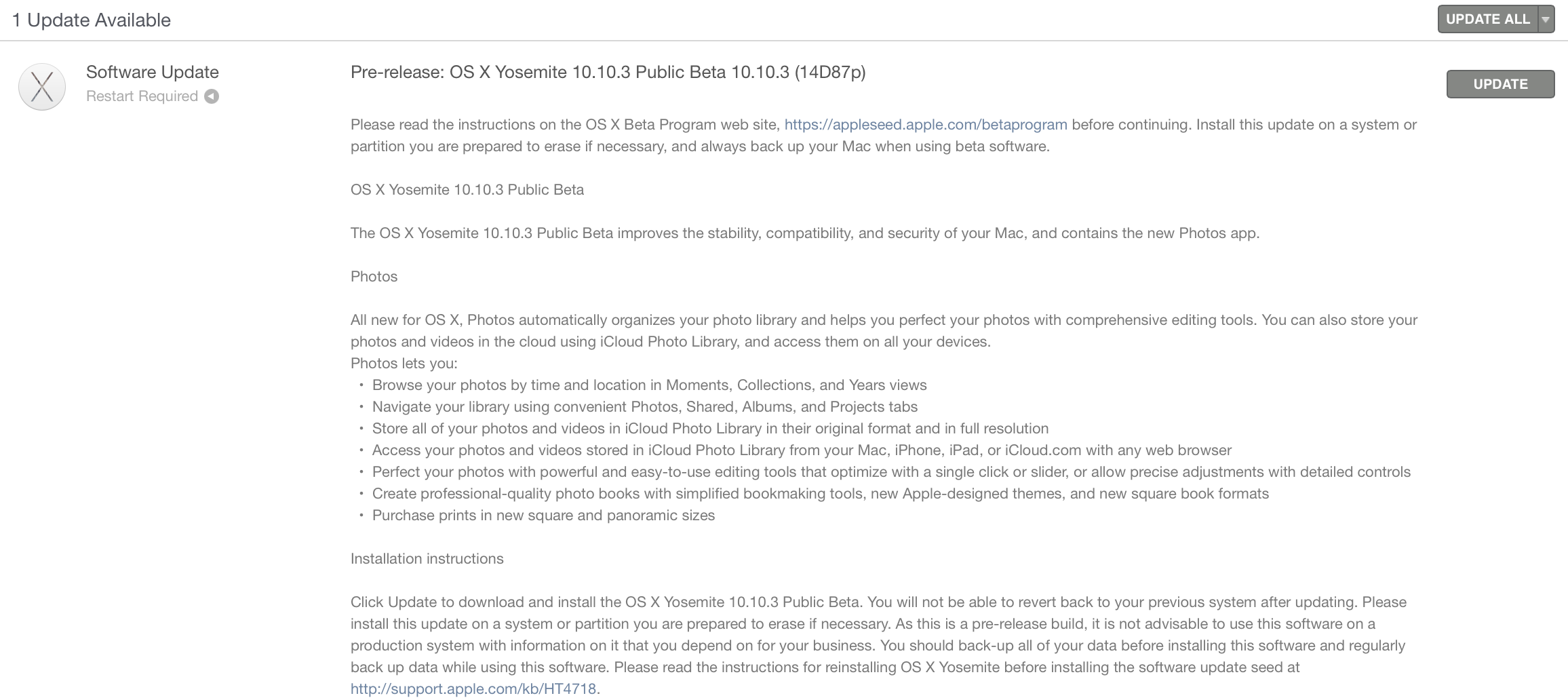This screenshot has width=1568, height=700.
Task: Click the 'Navigate your library' bullet line
Action: pyautogui.click(x=644, y=407)
